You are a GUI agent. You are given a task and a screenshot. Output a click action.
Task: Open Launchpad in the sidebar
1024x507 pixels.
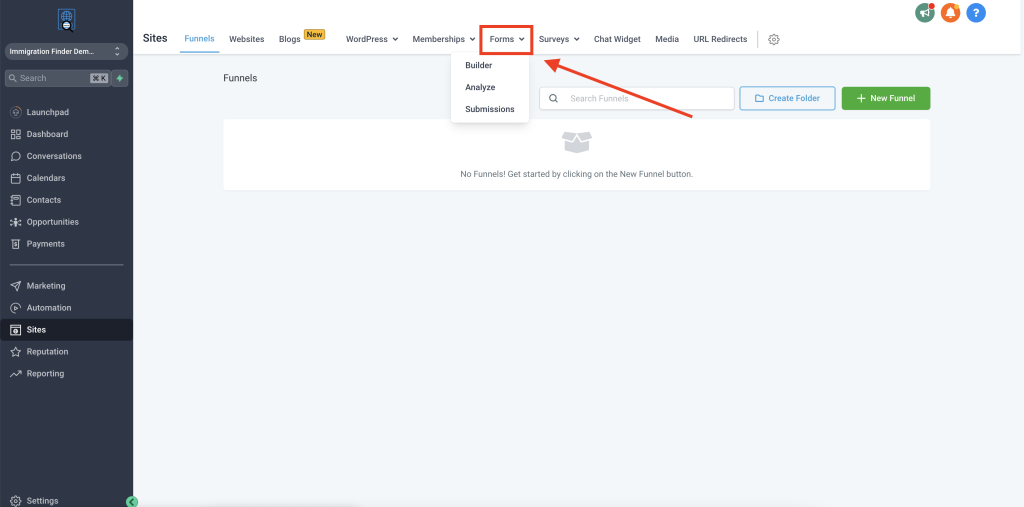(47, 112)
